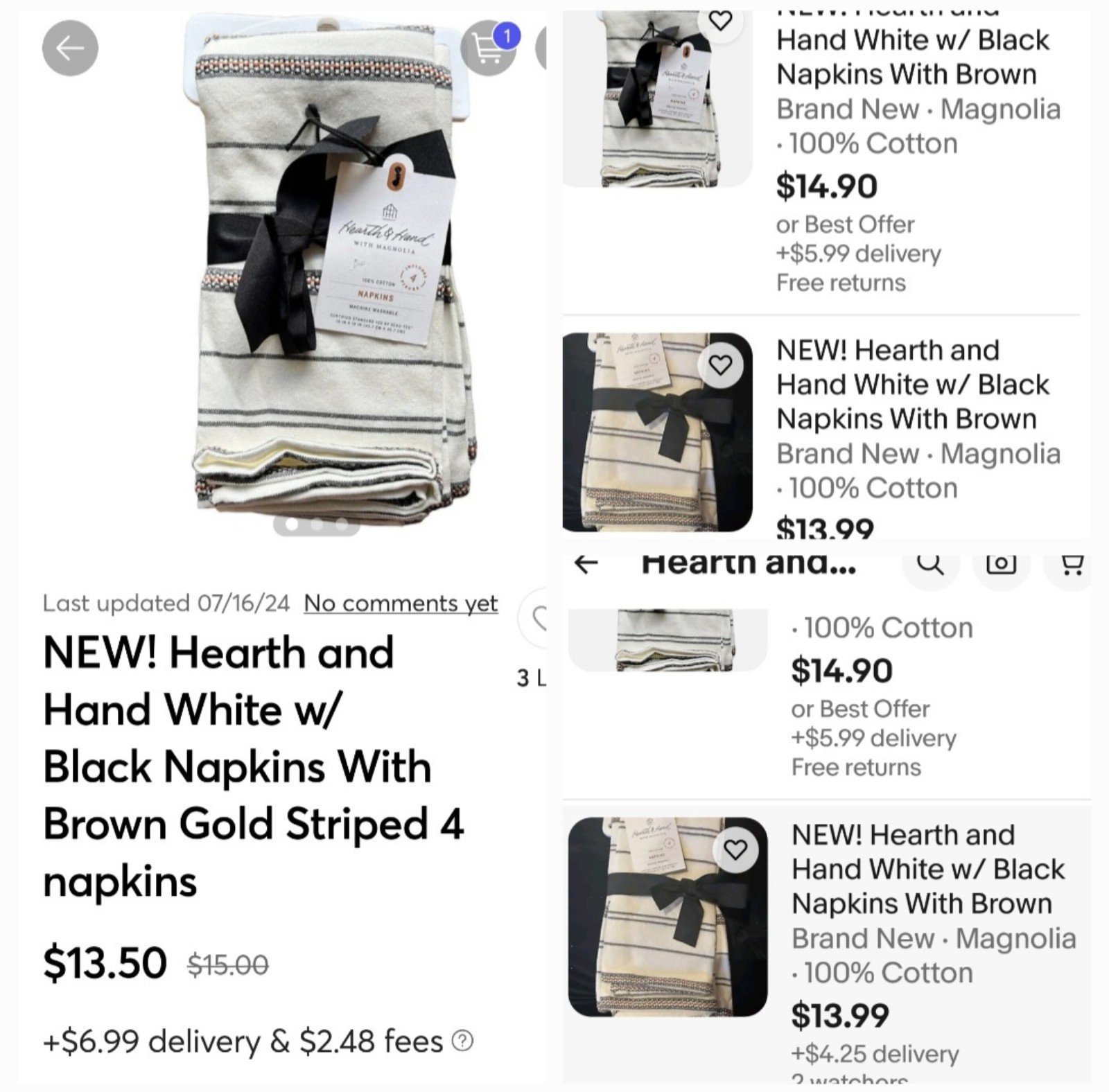This screenshot has height=1092, width=1109.
Task: Open bottom listing title NEW! Hearth and Hand
Action: click(x=928, y=869)
